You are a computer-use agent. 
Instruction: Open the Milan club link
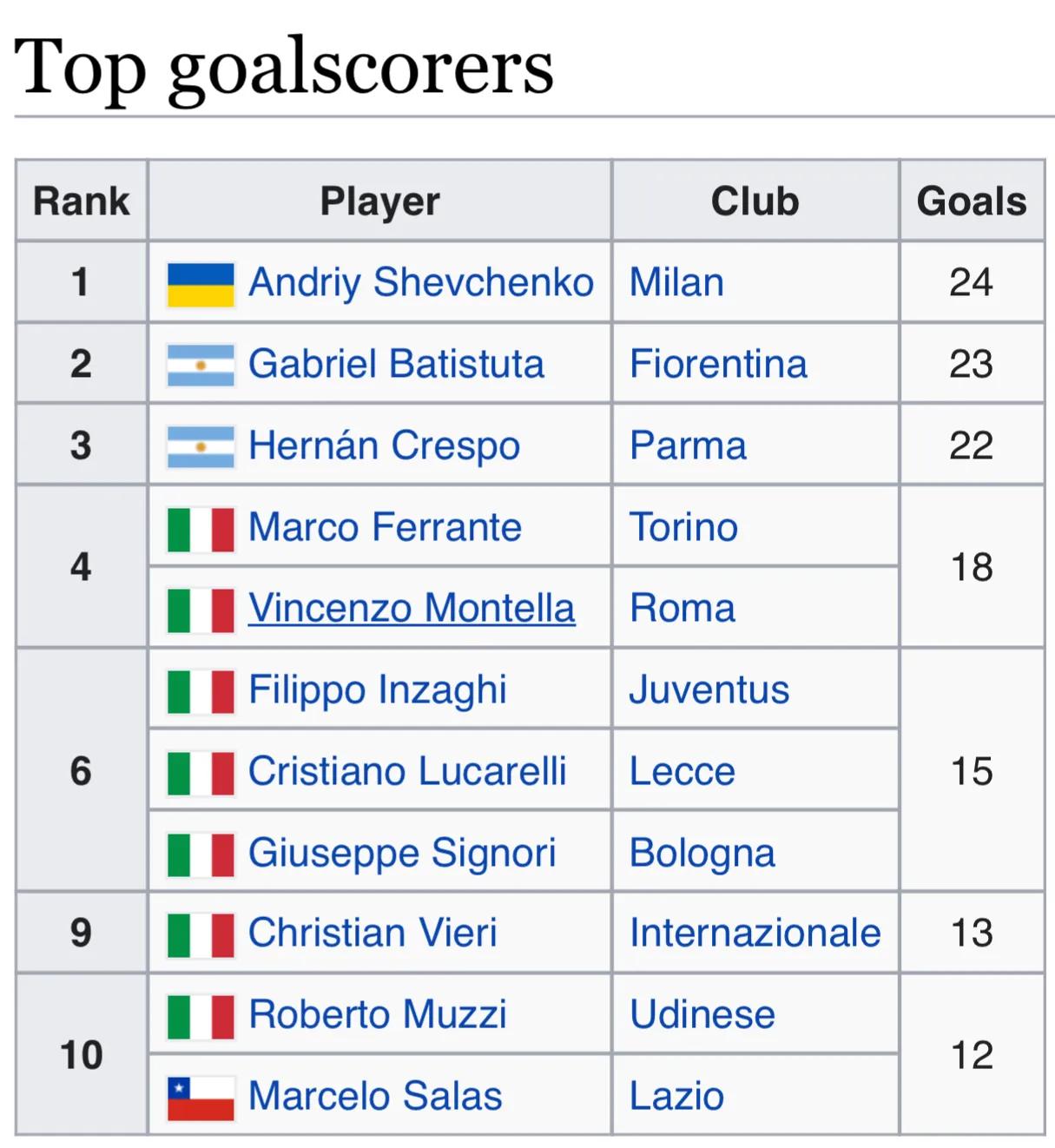coord(676,282)
